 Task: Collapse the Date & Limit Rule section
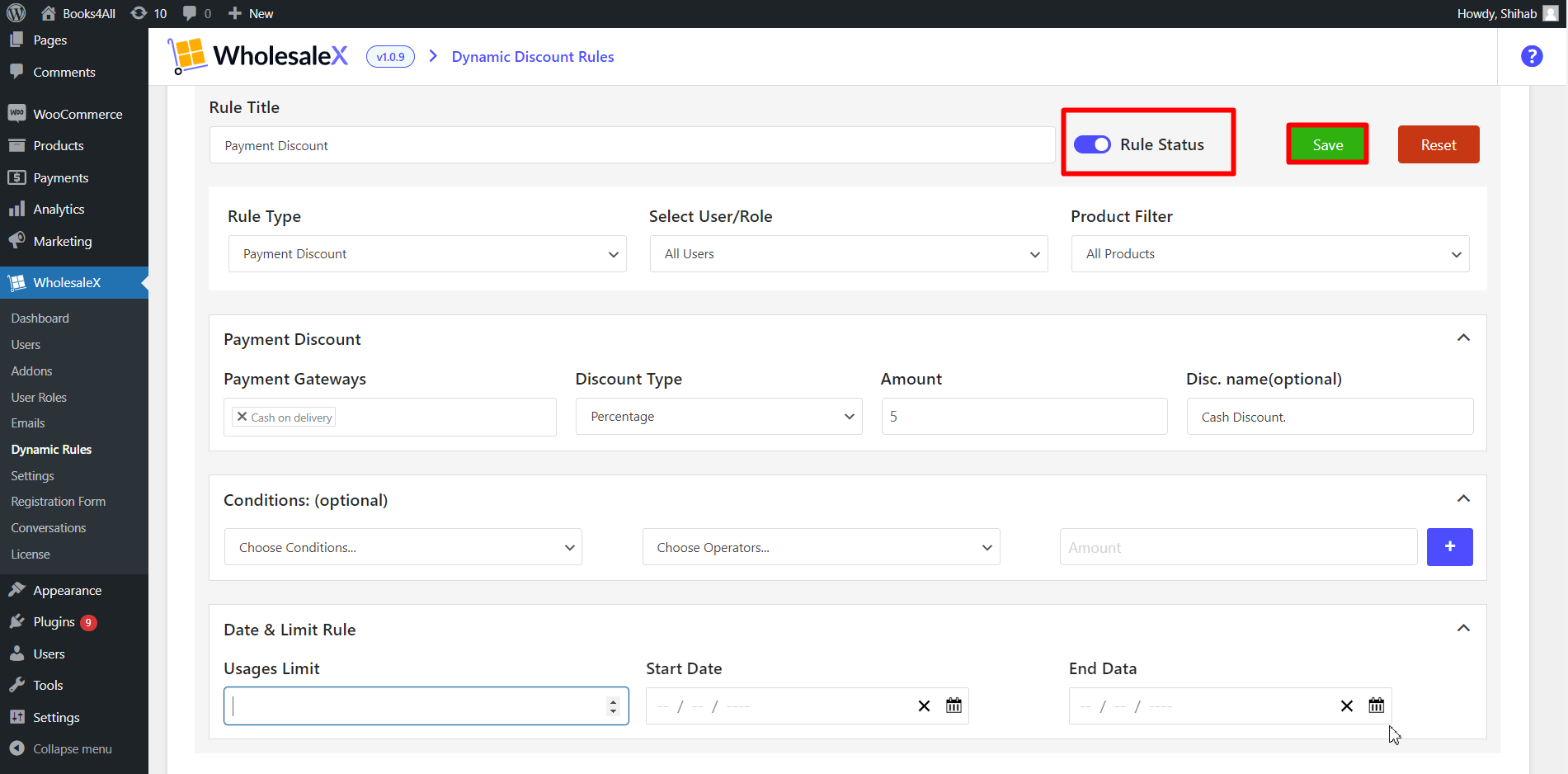click(1463, 628)
